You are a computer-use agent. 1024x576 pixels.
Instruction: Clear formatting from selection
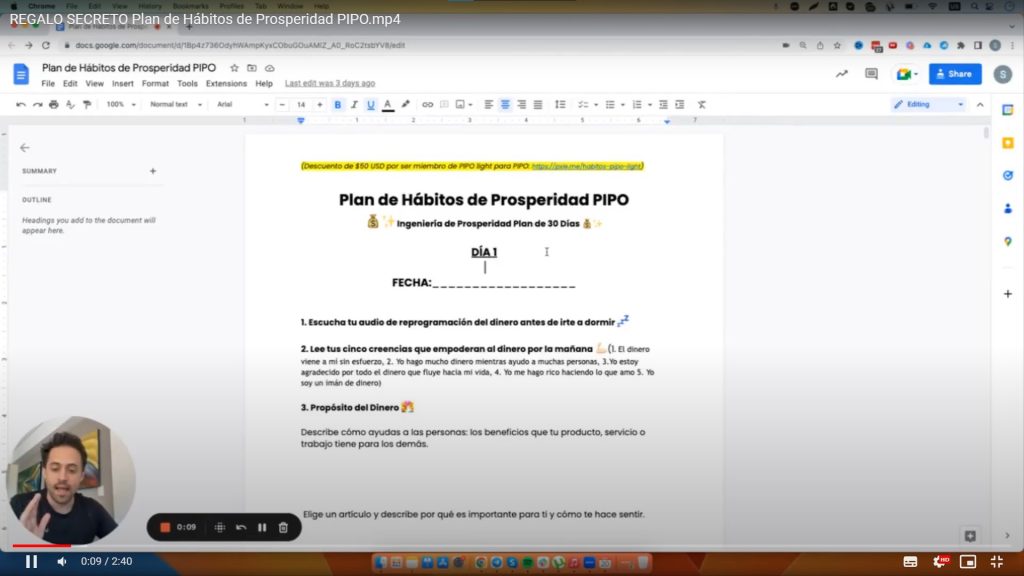(702, 104)
